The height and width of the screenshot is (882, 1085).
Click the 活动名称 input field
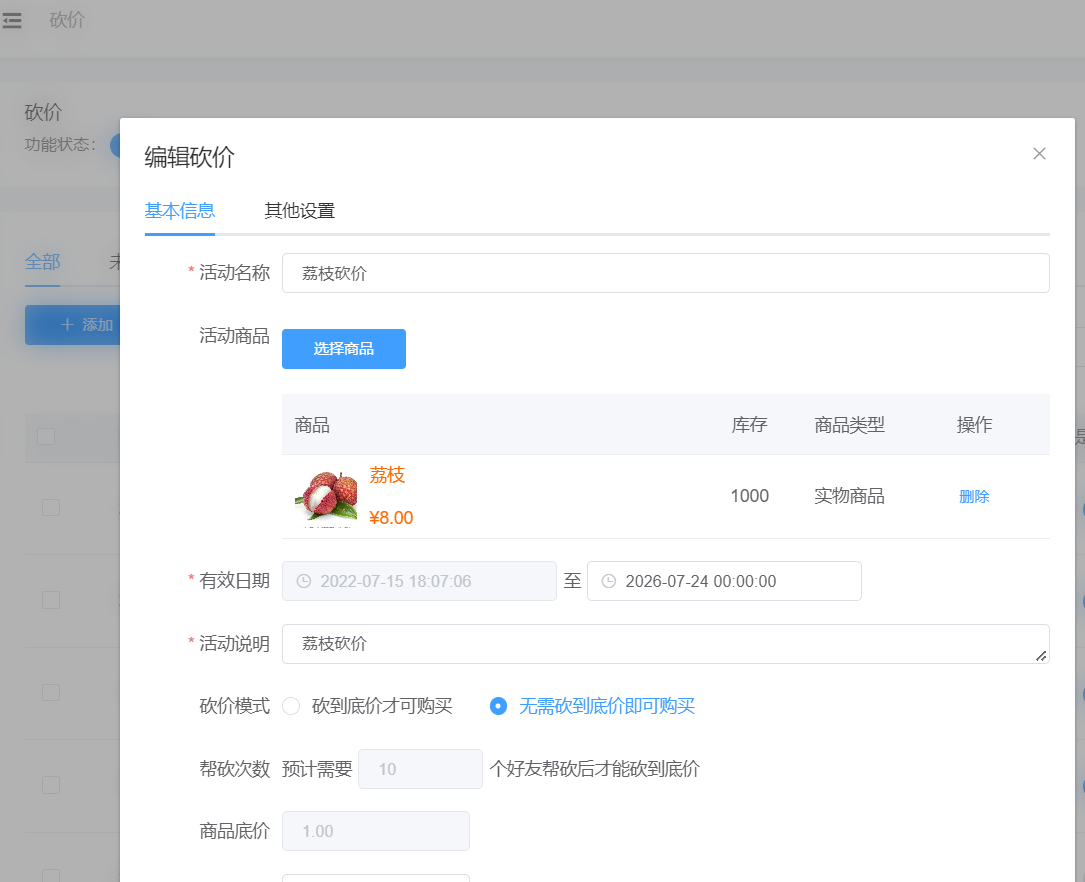tap(666, 273)
